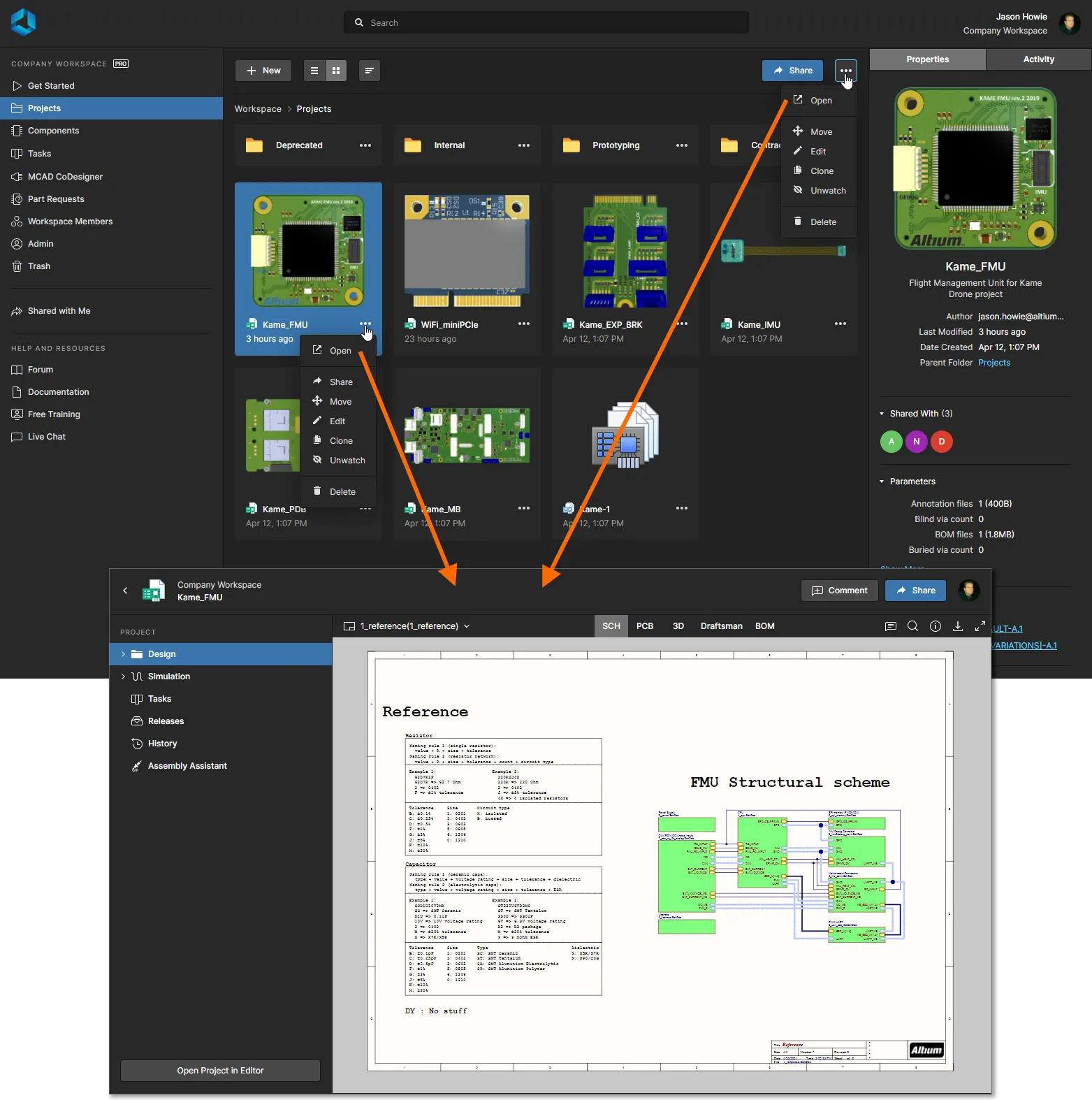Expand the Design tree node
This screenshot has width=1092, height=1100.
123,654
